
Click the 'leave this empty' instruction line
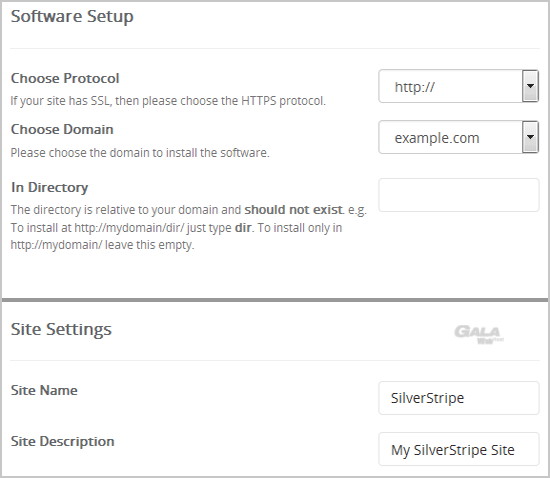click(x=102, y=245)
